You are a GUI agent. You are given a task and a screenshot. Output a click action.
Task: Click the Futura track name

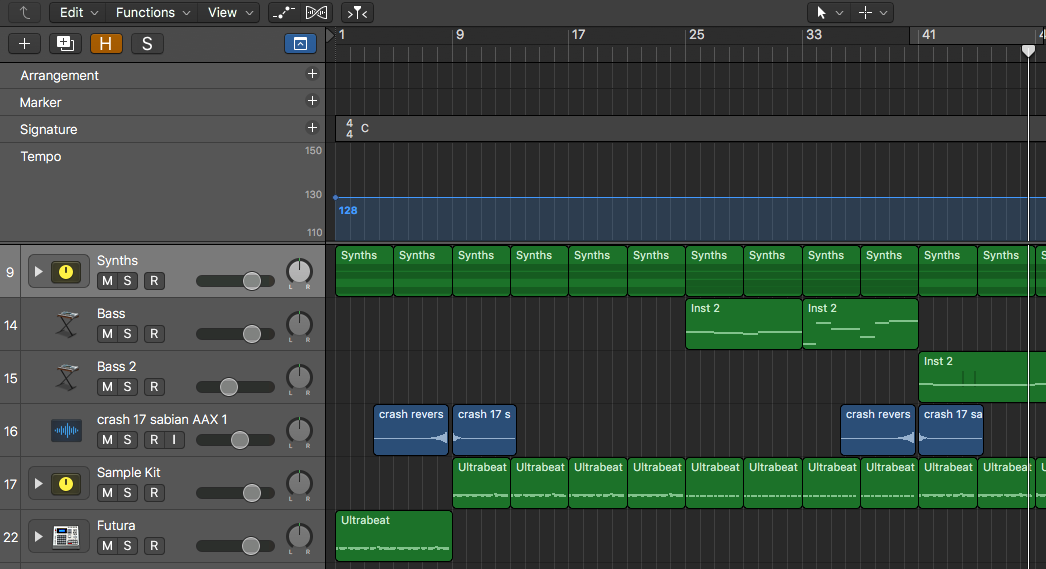(x=116, y=526)
